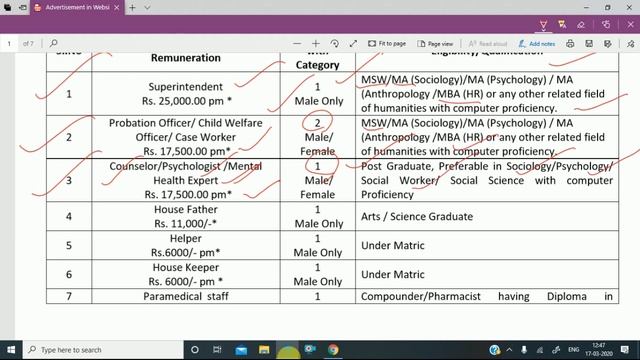The image size is (640, 360).
Task: Close the purple annotation toolbar
Action: [x=631, y=25]
